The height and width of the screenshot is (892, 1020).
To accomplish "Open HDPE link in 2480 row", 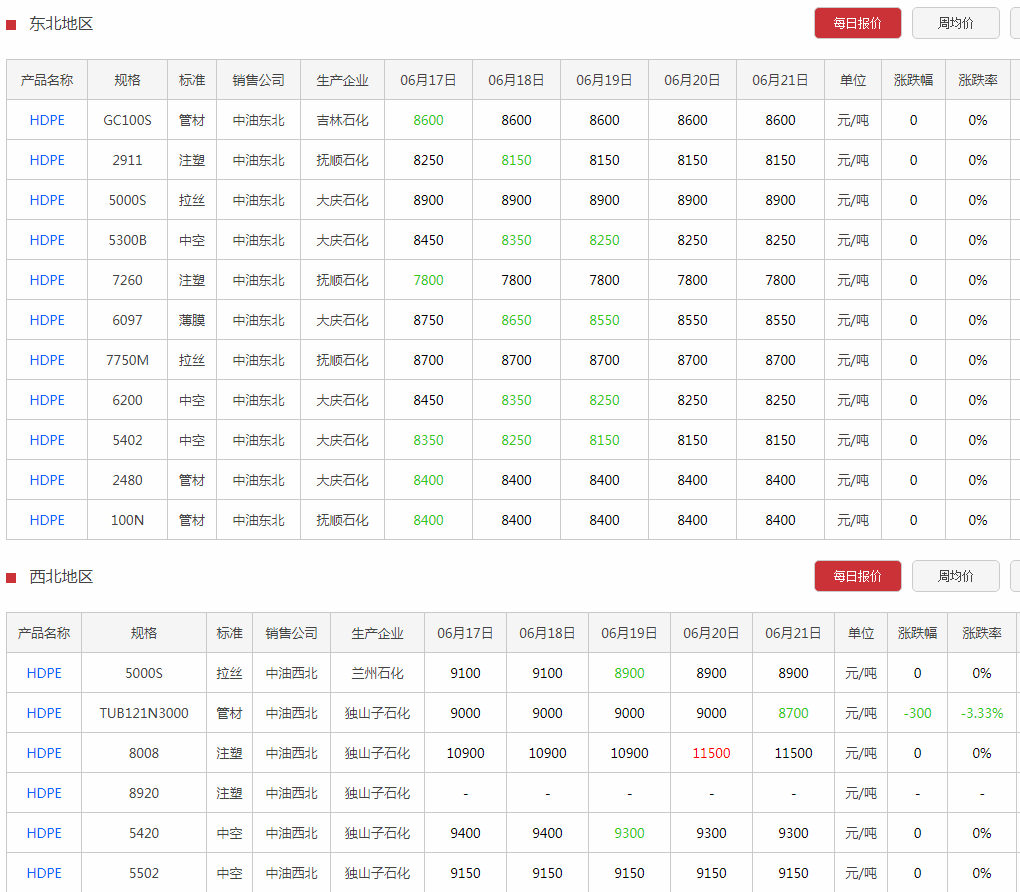I will point(47,480).
